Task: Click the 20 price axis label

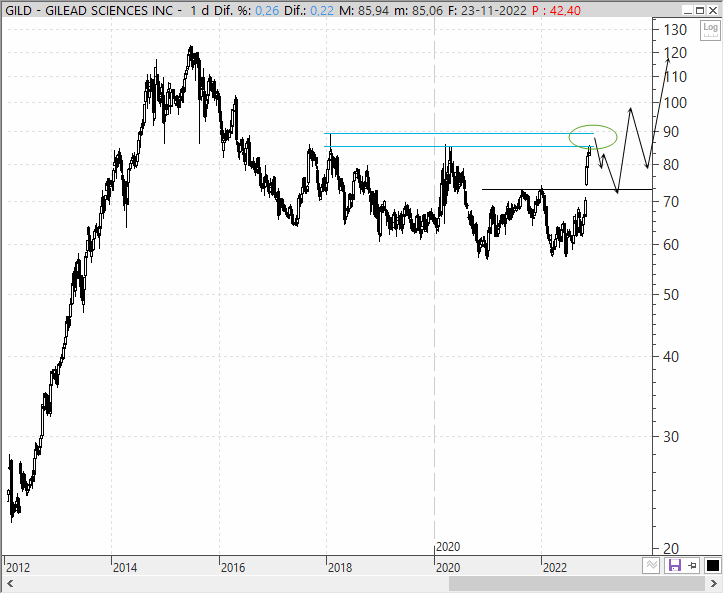Action: pos(671,549)
